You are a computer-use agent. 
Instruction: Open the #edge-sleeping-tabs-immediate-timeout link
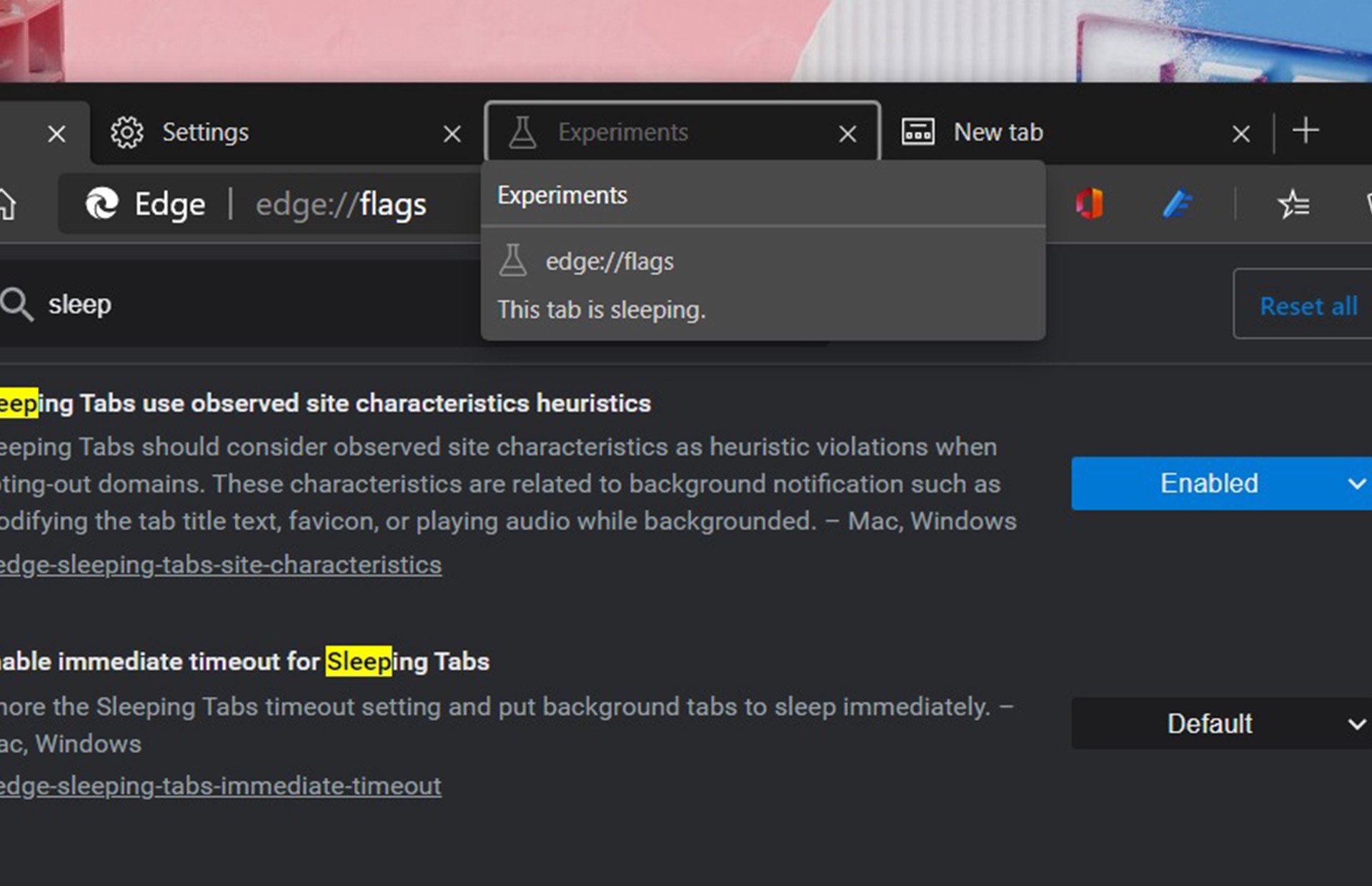tap(220, 786)
